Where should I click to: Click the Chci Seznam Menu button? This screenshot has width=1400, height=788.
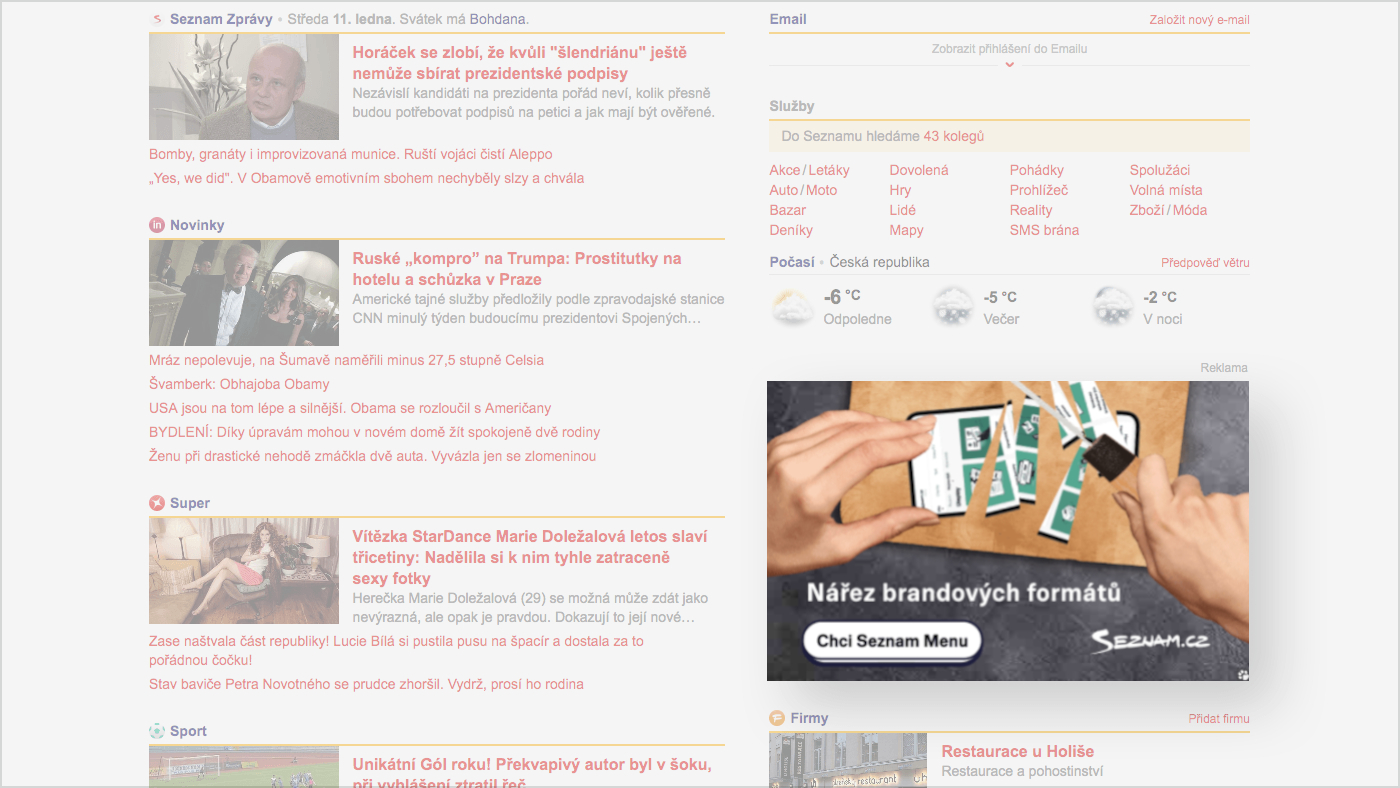click(x=892, y=641)
